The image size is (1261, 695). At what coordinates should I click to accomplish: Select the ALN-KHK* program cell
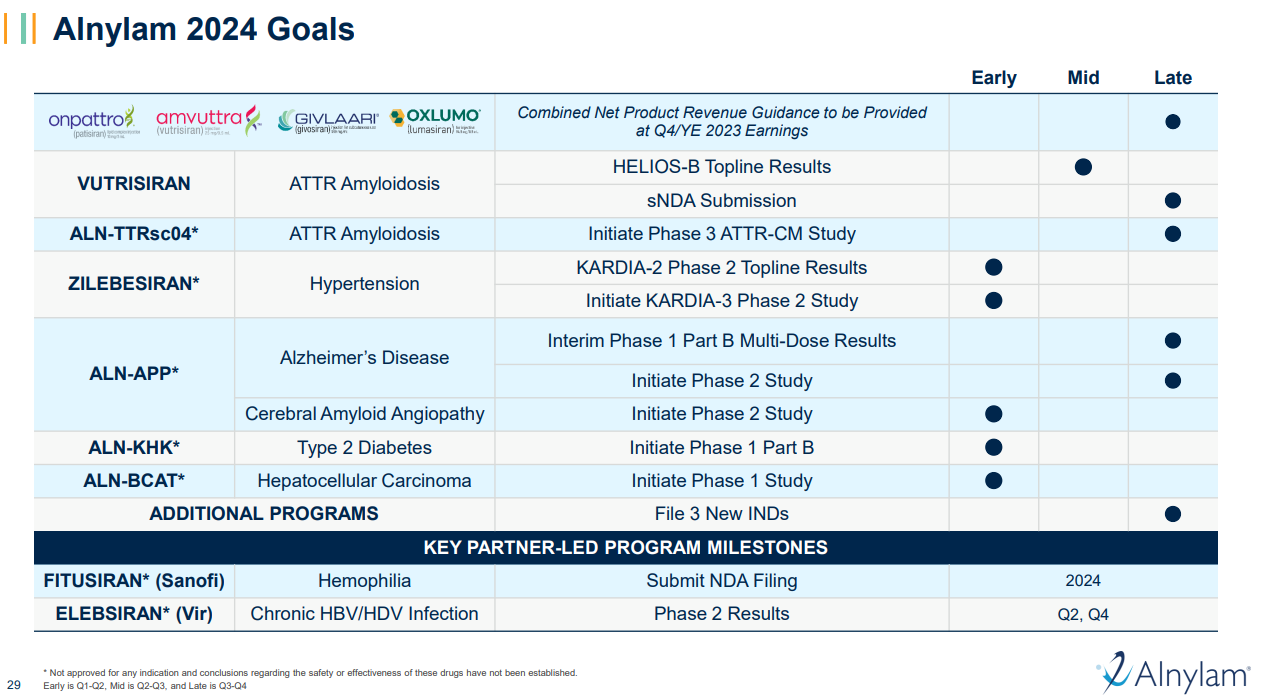[134, 447]
